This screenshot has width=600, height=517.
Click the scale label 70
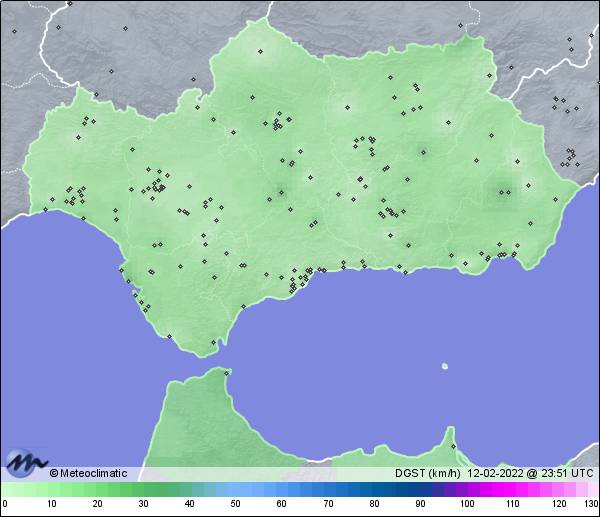[x=328, y=503]
